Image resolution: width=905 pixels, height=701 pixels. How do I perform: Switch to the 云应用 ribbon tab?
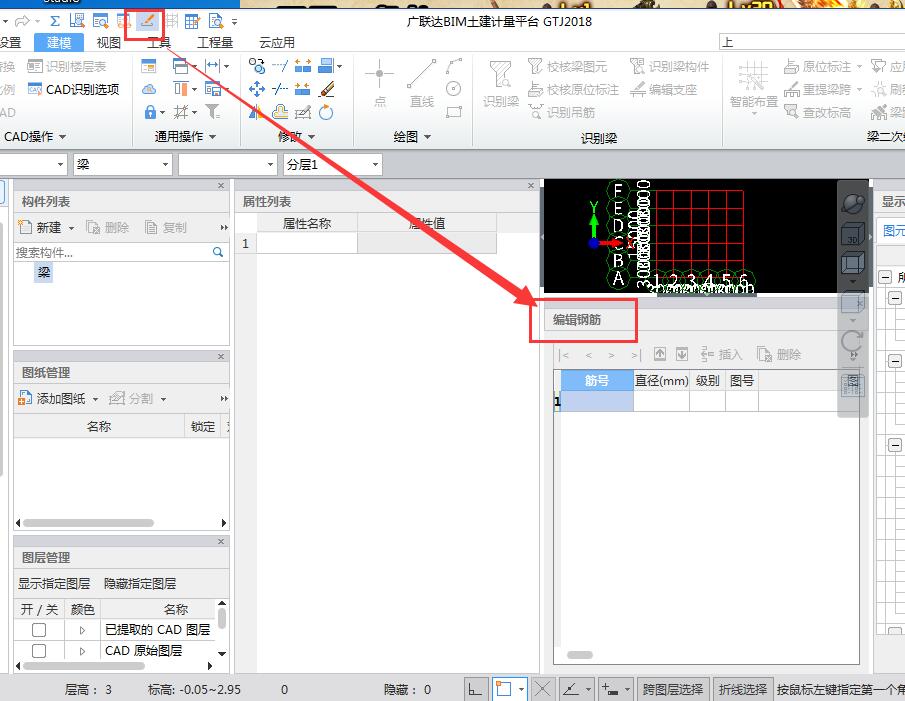(277, 42)
